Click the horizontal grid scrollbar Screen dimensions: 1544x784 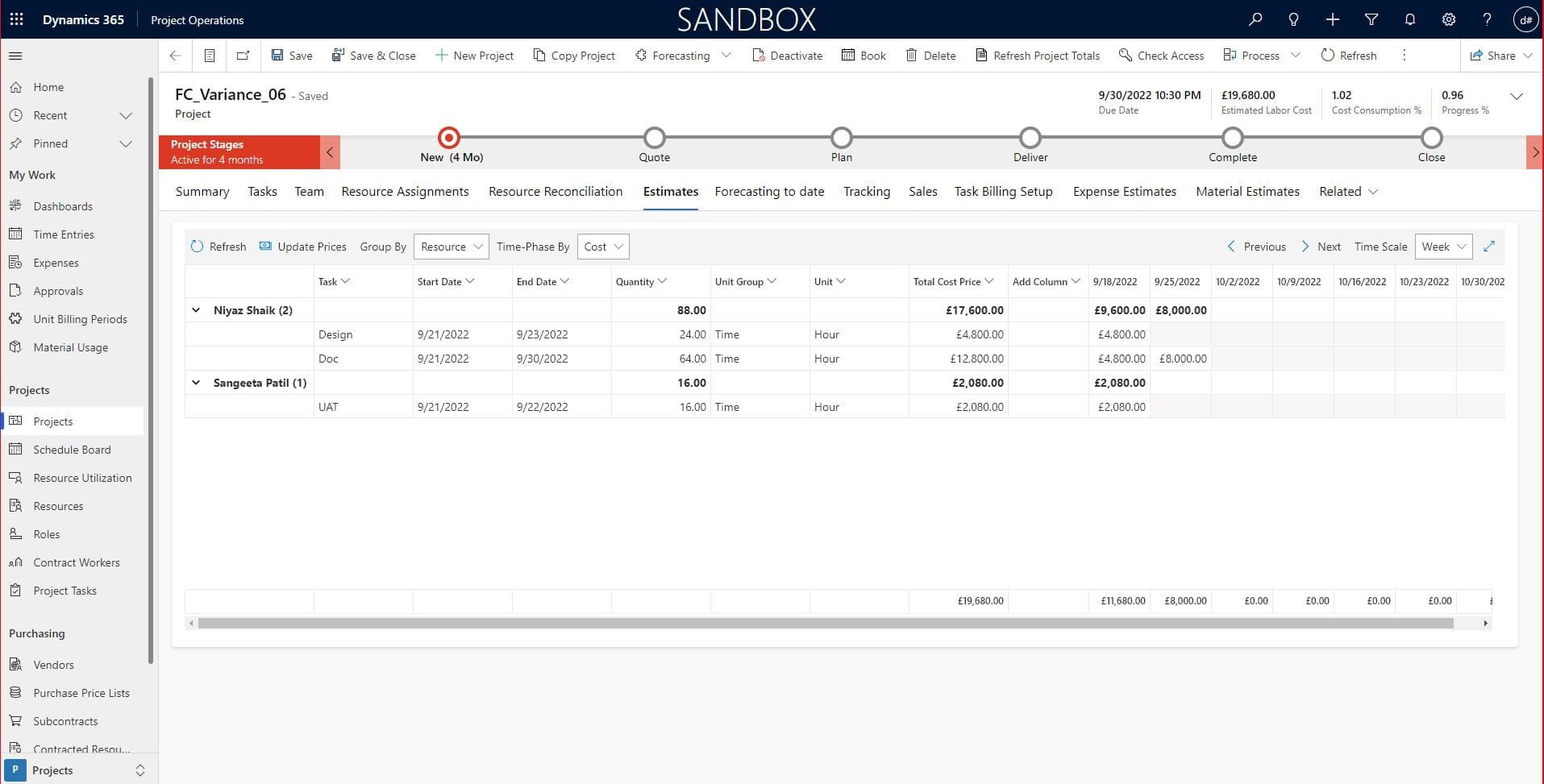point(825,624)
